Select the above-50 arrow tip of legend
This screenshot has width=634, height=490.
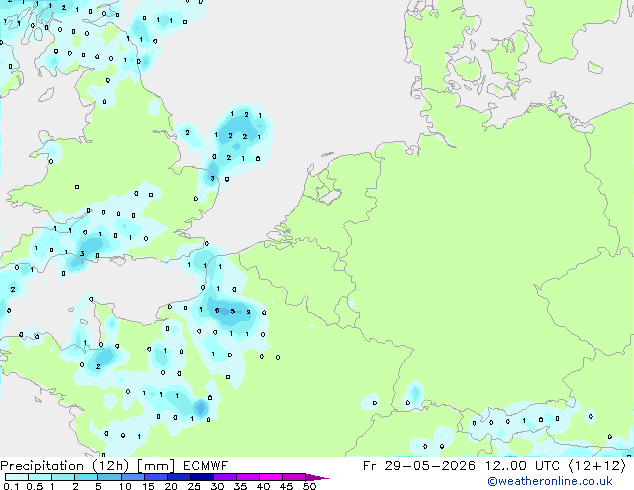click(x=317, y=477)
